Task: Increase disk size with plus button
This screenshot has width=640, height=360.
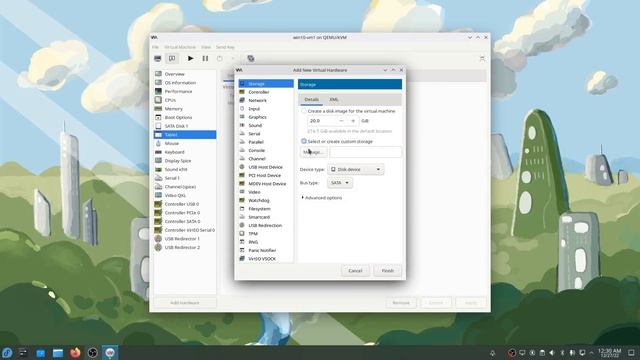Action: (353, 121)
